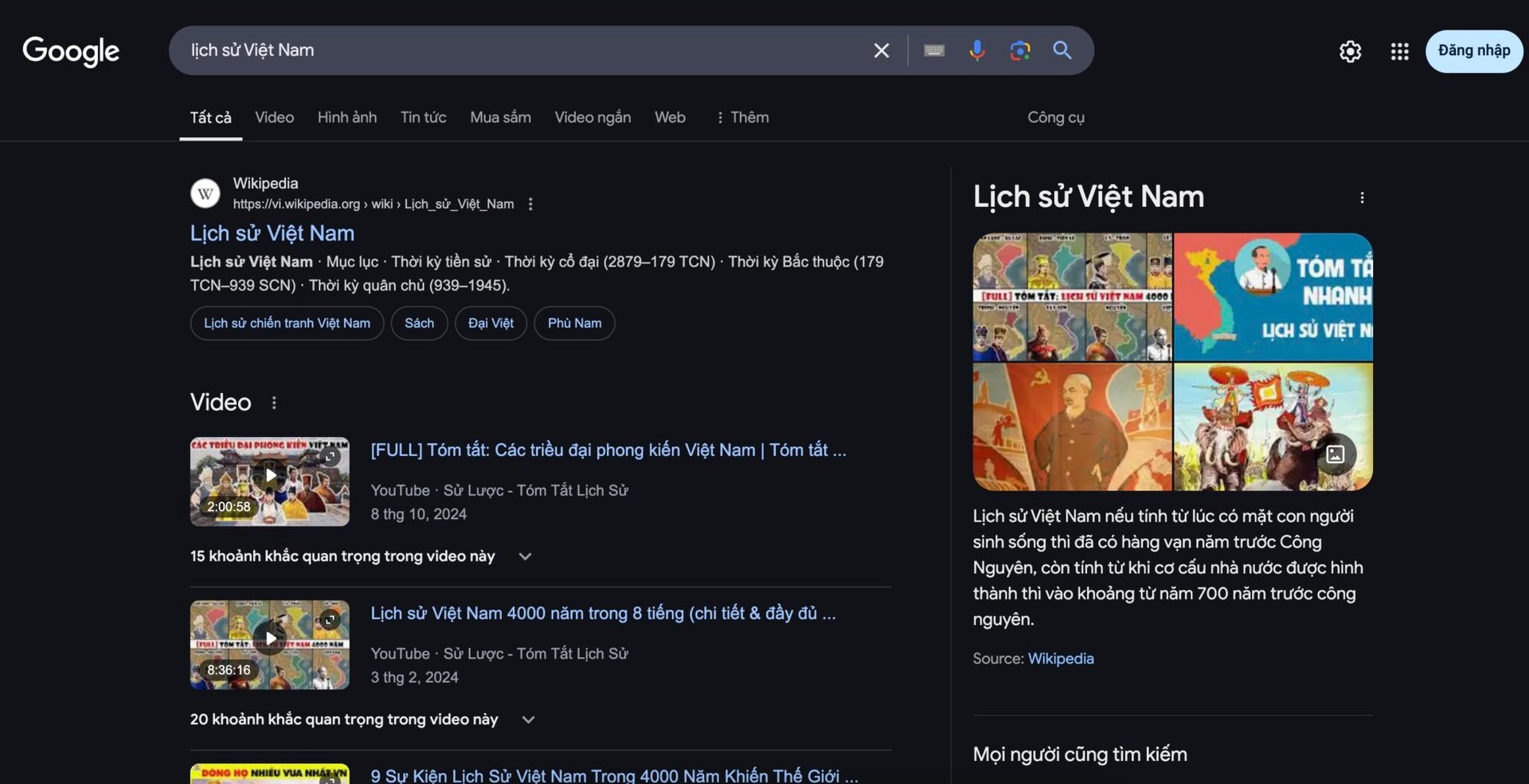This screenshot has width=1529, height=784.
Task: Expand 20 key moments of the second video
Action: coord(527,719)
